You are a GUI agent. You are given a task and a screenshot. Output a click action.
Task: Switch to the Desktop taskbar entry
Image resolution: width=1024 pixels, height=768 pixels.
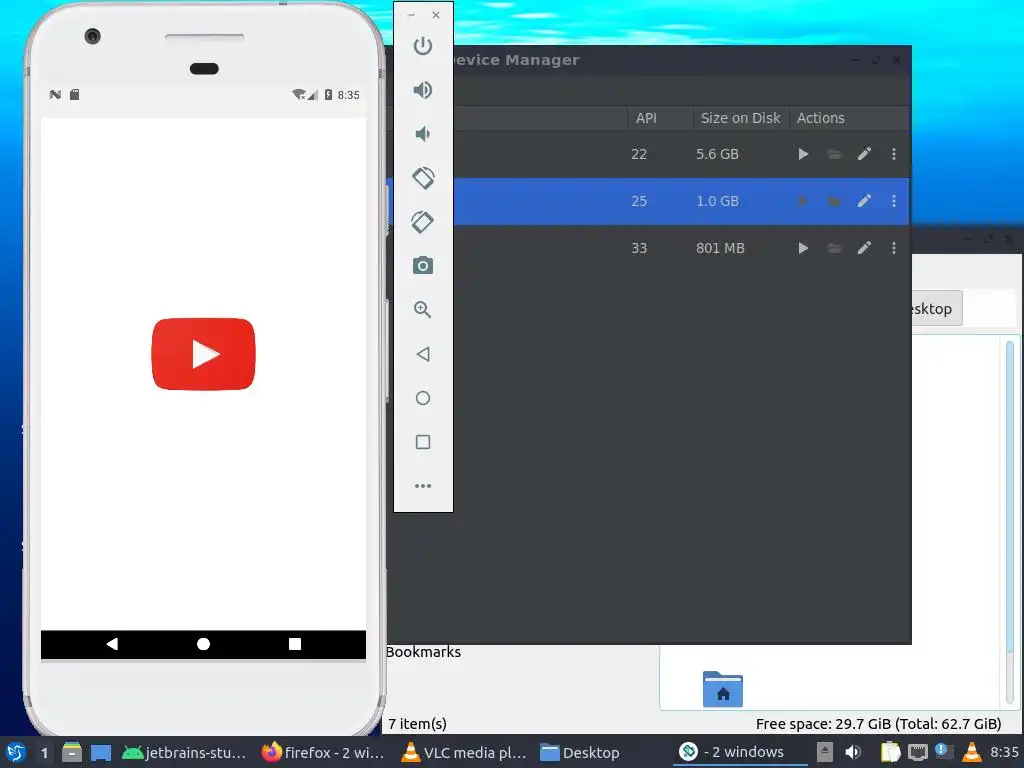[580, 752]
